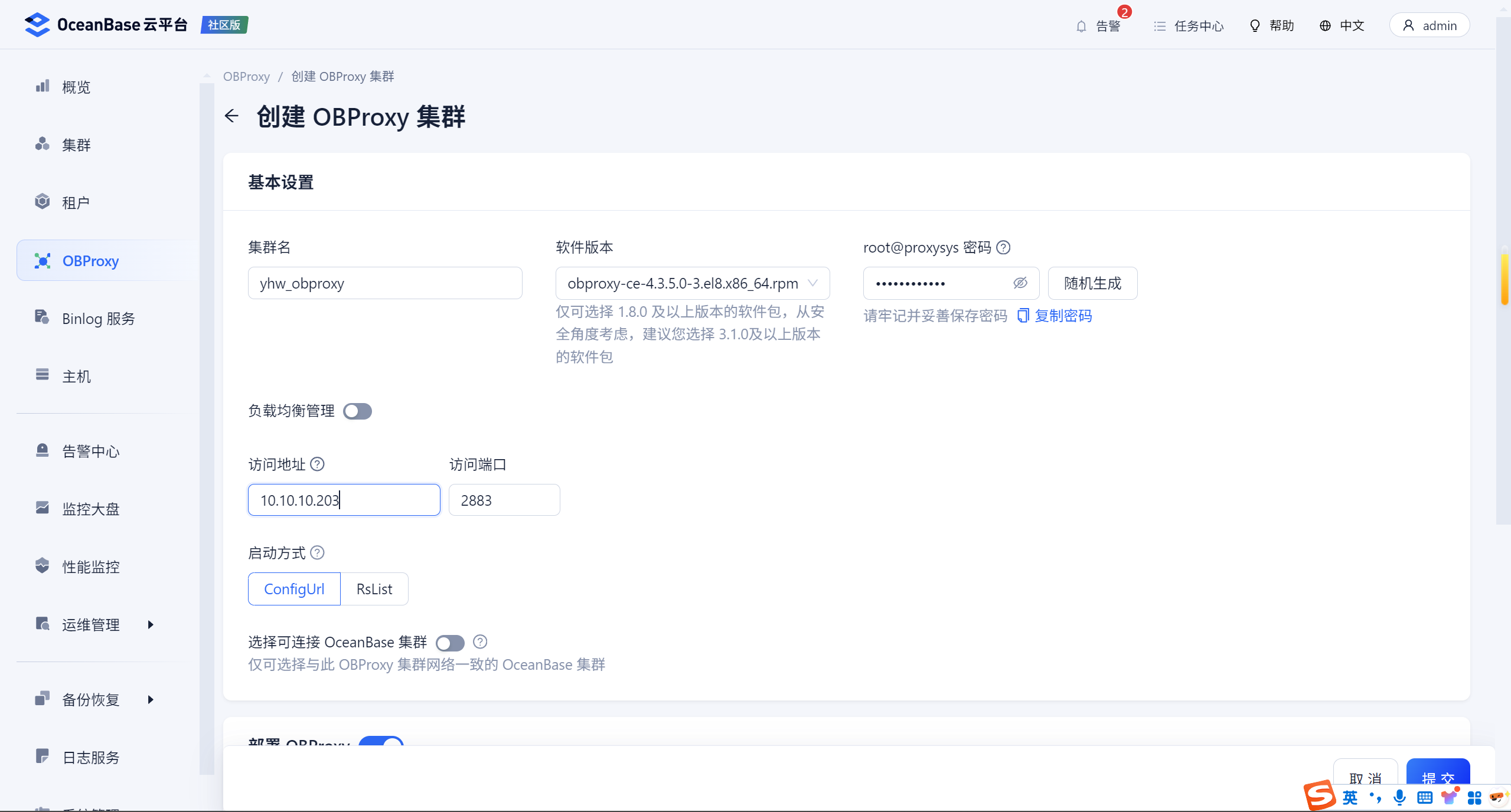Screen dimensions: 1511x812
Task: Open the 任务中心 task list icon
Action: coord(1160,26)
